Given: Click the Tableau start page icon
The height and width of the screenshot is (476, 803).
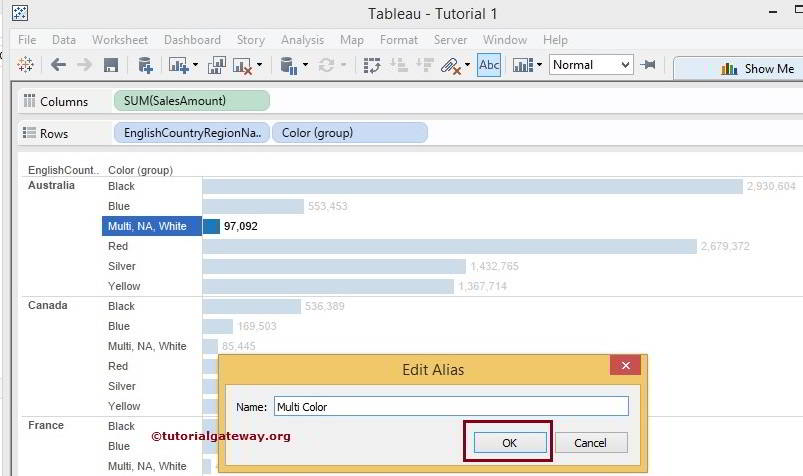Looking at the screenshot, I should 25,65.
